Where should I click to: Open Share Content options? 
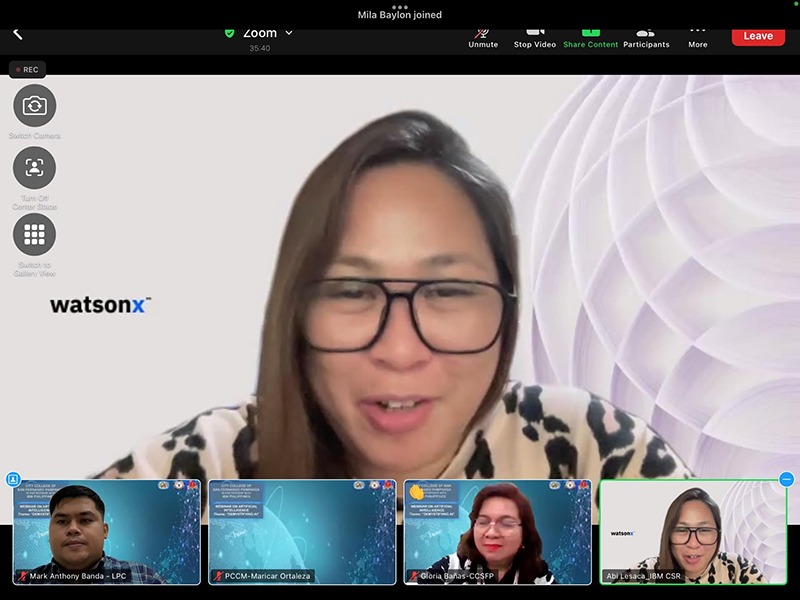coord(590,37)
